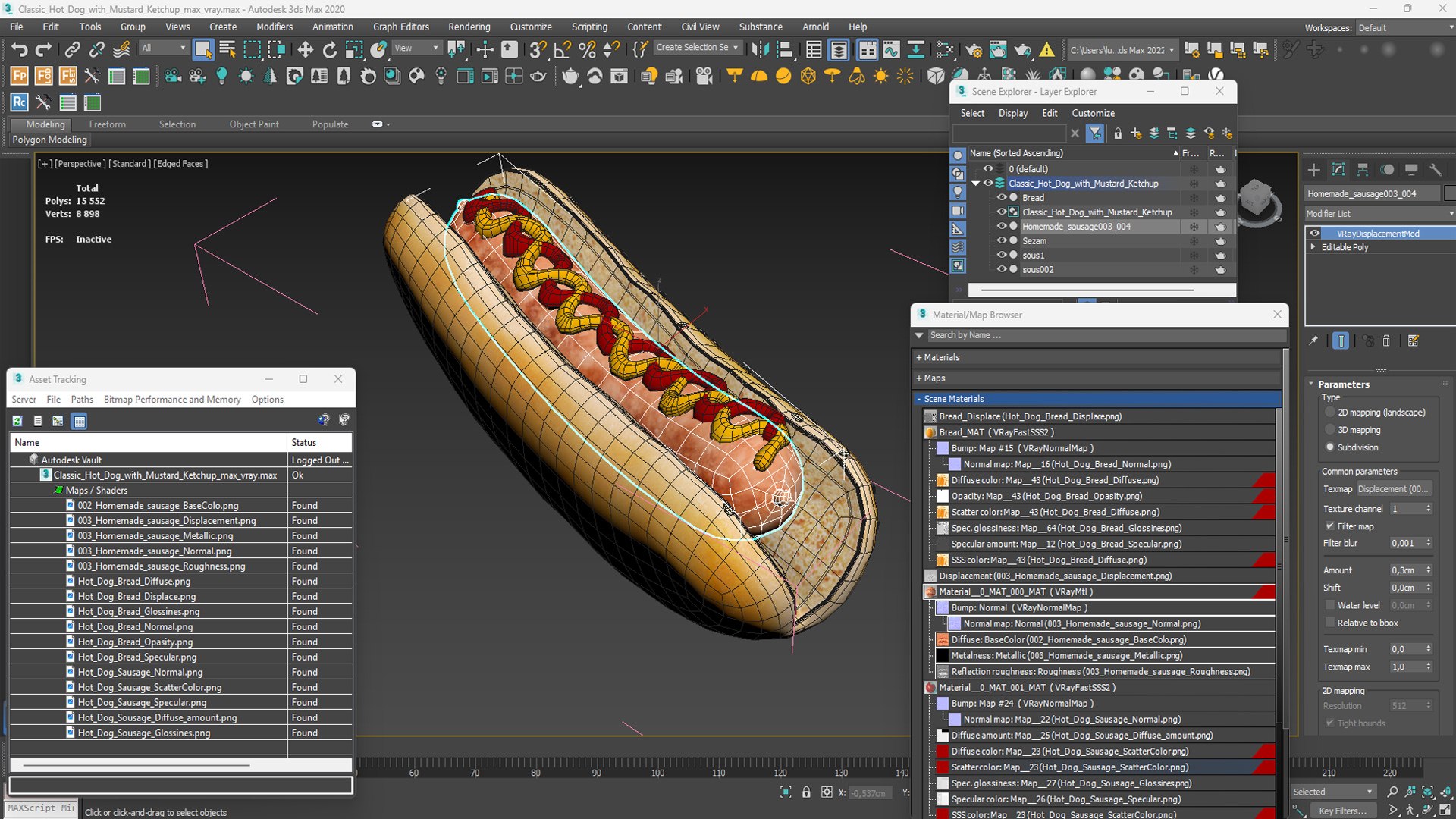Switch to the Freeform ribbon tab
1456x819 pixels.
pyautogui.click(x=108, y=124)
